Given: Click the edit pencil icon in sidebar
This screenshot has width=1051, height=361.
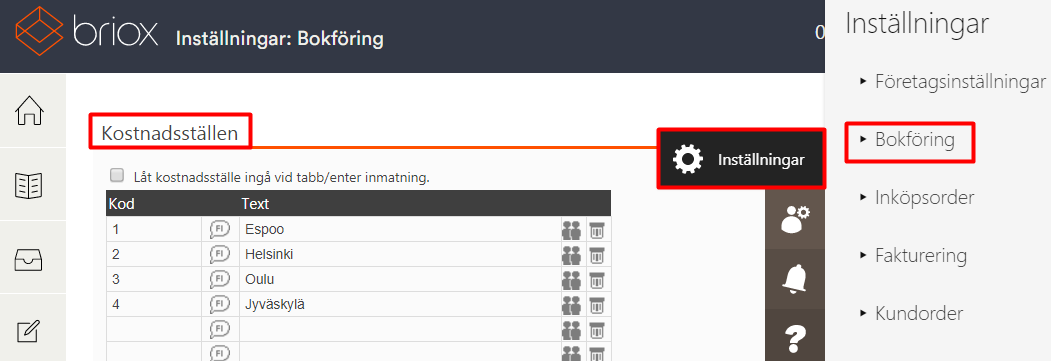Looking at the screenshot, I should [29, 332].
